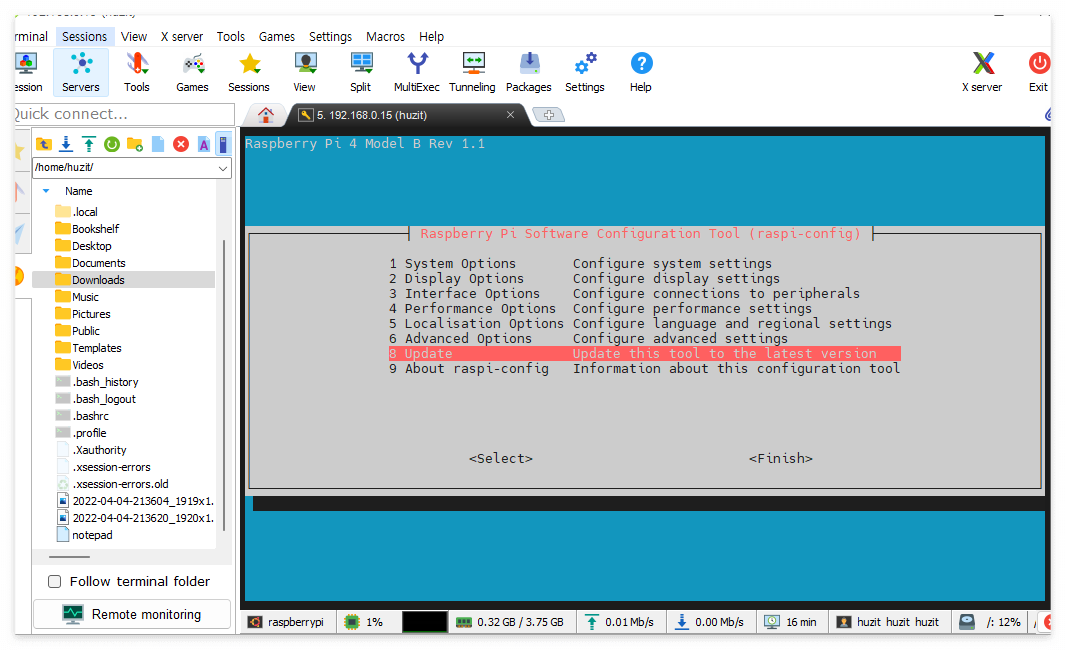The height and width of the screenshot is (650, 1066).
Task: Click the Quick connect input field
Action: (124, 114)
